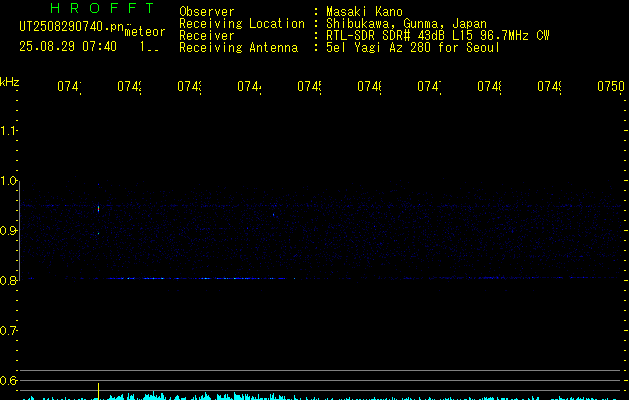Click the Receiver field label
The width and height of the screenshot is (629, 400).
click(x=207, y=36)
